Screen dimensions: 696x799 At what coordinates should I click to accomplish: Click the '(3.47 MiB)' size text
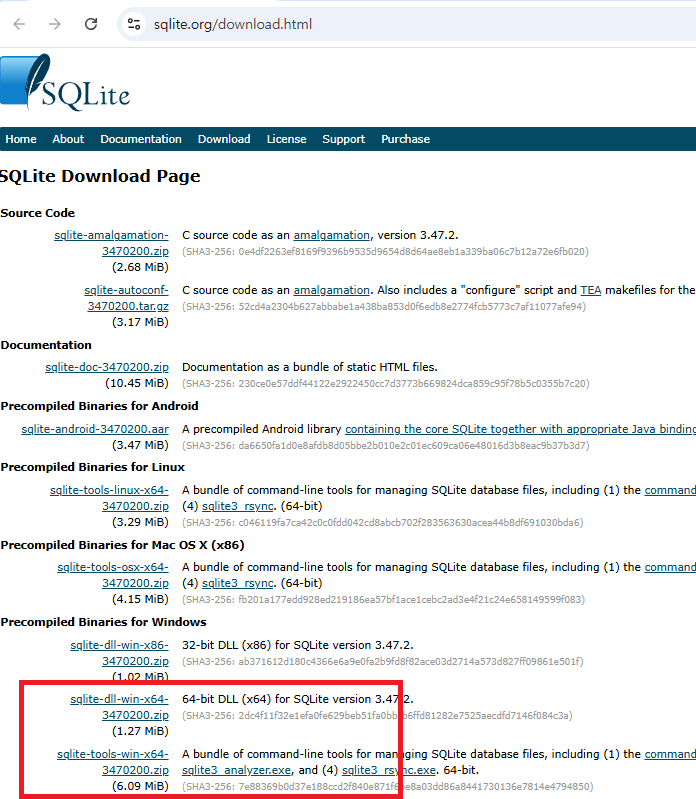pyautogui.click(x=140, y=445)
